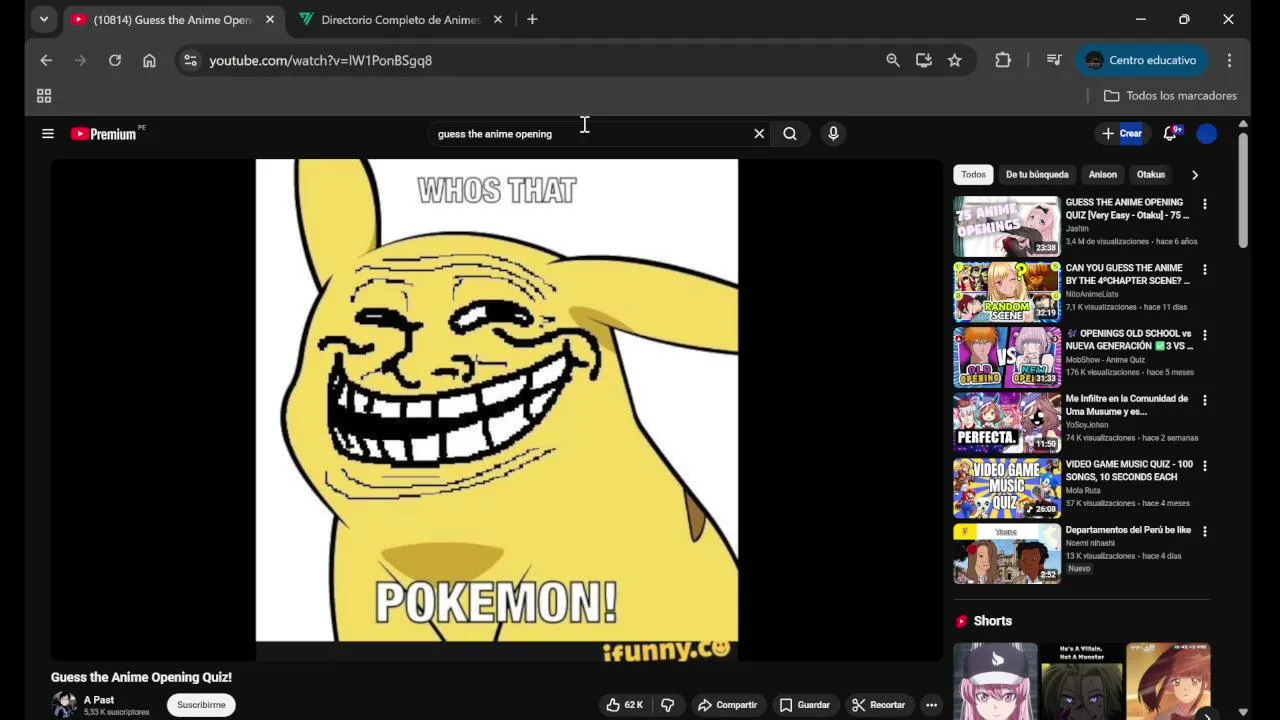This screenshot has width=1280, height=720.
Task: Open the A Past channel avatar
Action: [64, 705]
